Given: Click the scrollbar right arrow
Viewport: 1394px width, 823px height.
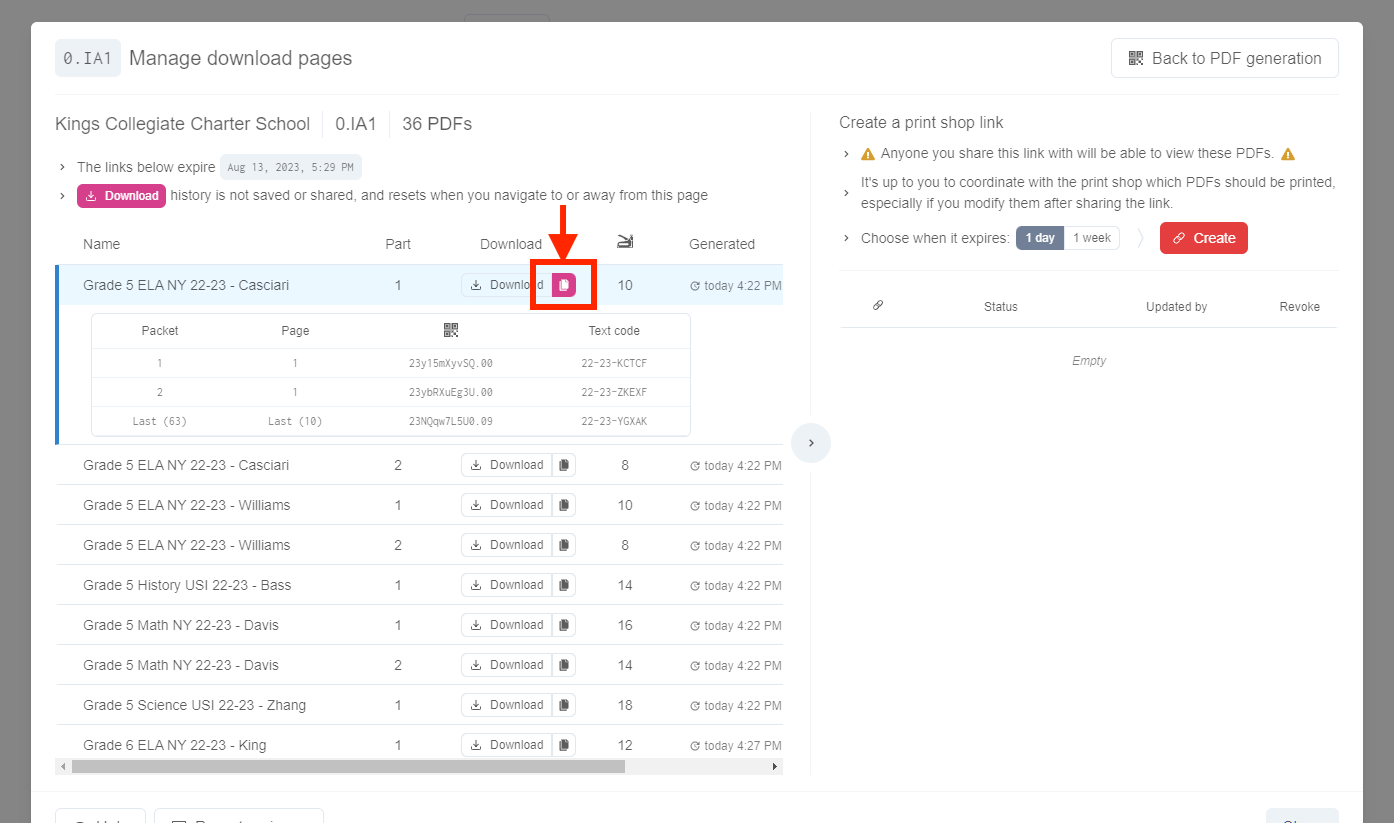Looking at the screenshot, I should tap(775, 767).
